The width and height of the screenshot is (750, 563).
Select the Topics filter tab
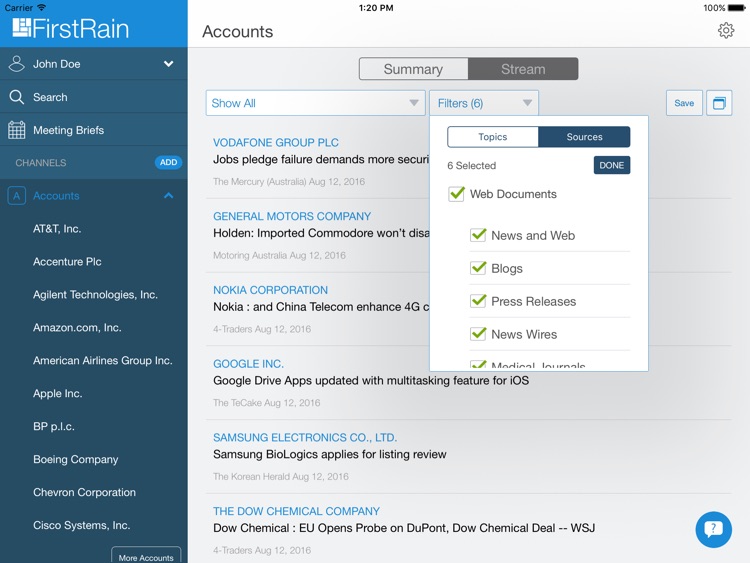(493, 137)
